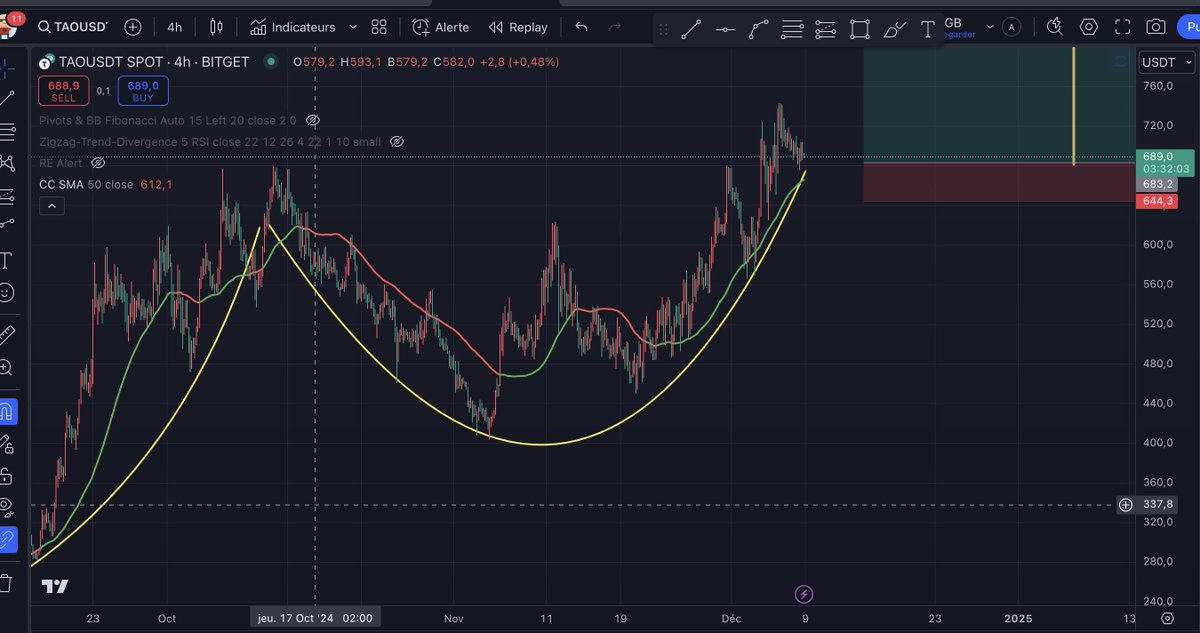The width and height of the screenshot is (1200, 633).
Task: Toggle hide all drawings eye
Action: [6, 507]
